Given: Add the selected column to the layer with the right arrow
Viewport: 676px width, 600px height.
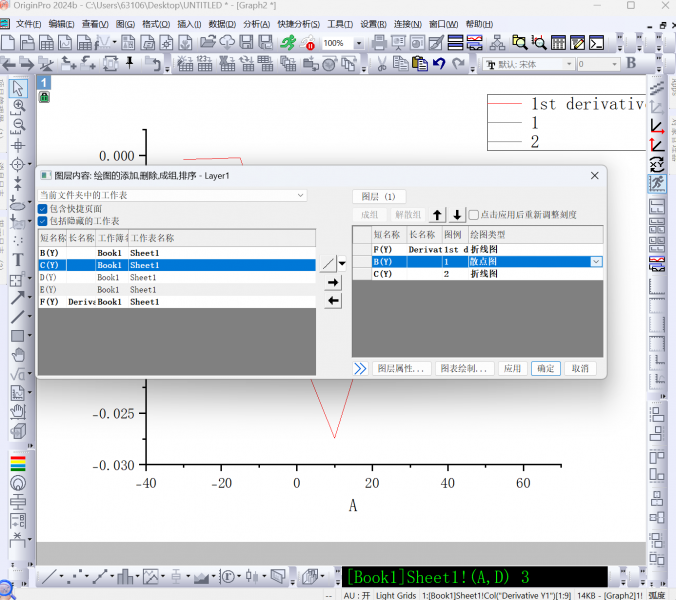Looking at the screenshot, I should click(333, 283).
